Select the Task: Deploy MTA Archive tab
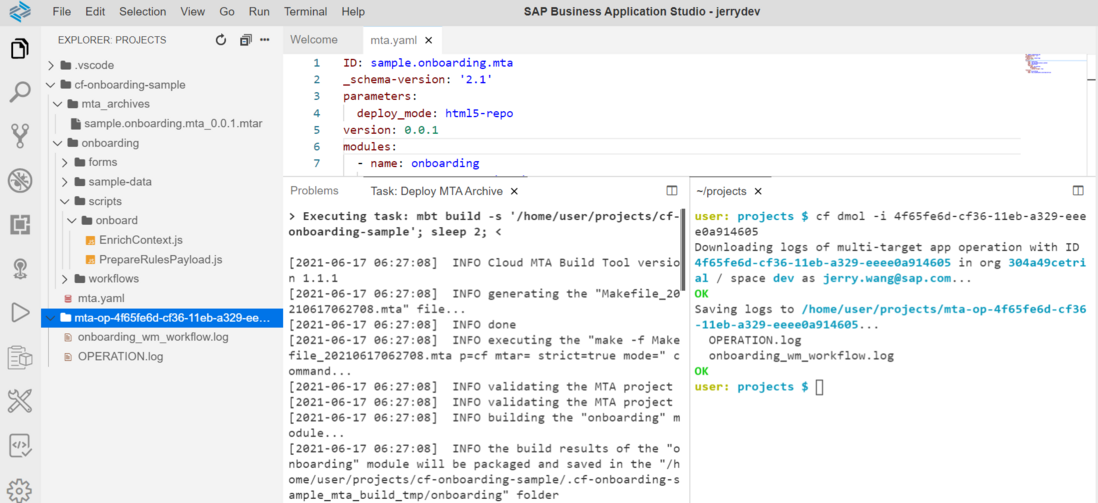The height and width of the screenshot is (503, 1098). click(x=436, y=191)
